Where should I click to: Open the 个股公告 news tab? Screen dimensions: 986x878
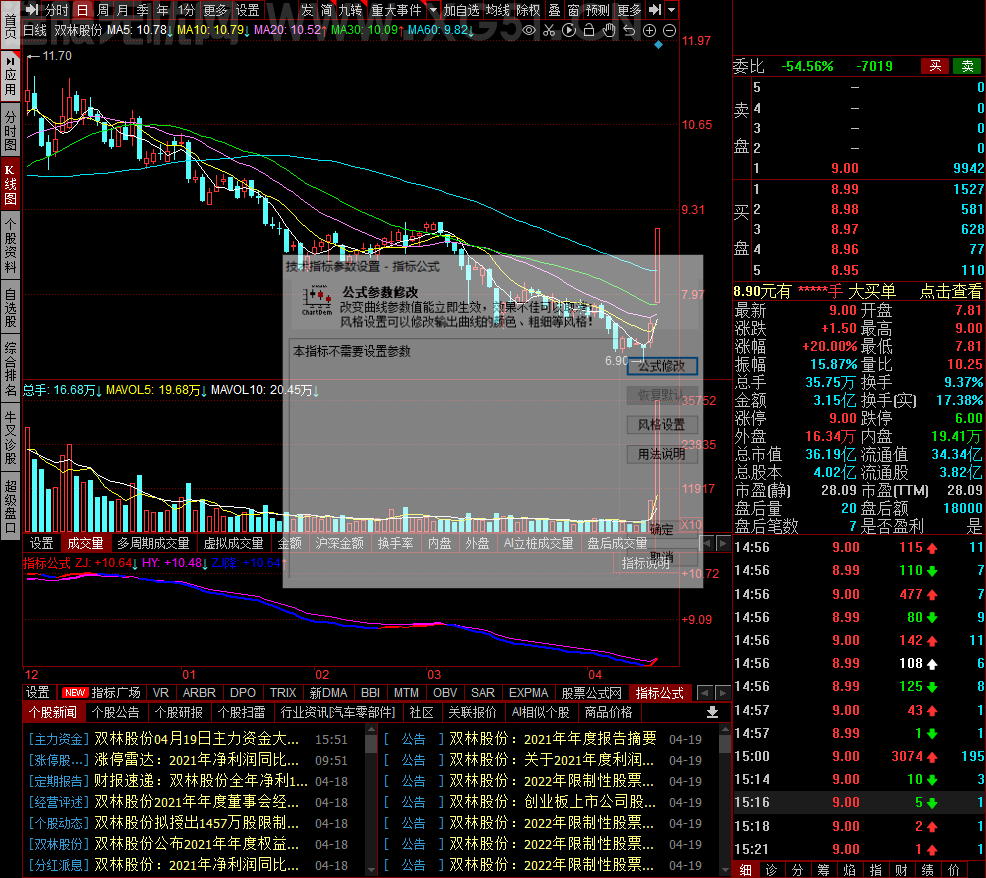[x=116, y=712]
